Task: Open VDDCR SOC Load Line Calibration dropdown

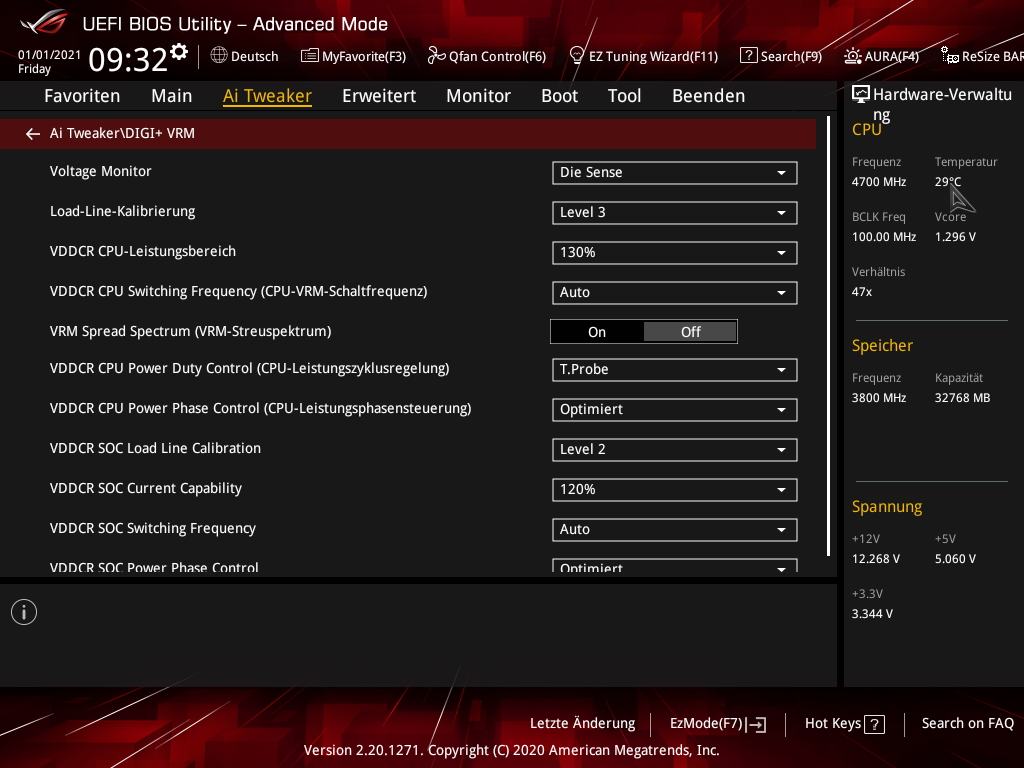Action: click(675, 449)
